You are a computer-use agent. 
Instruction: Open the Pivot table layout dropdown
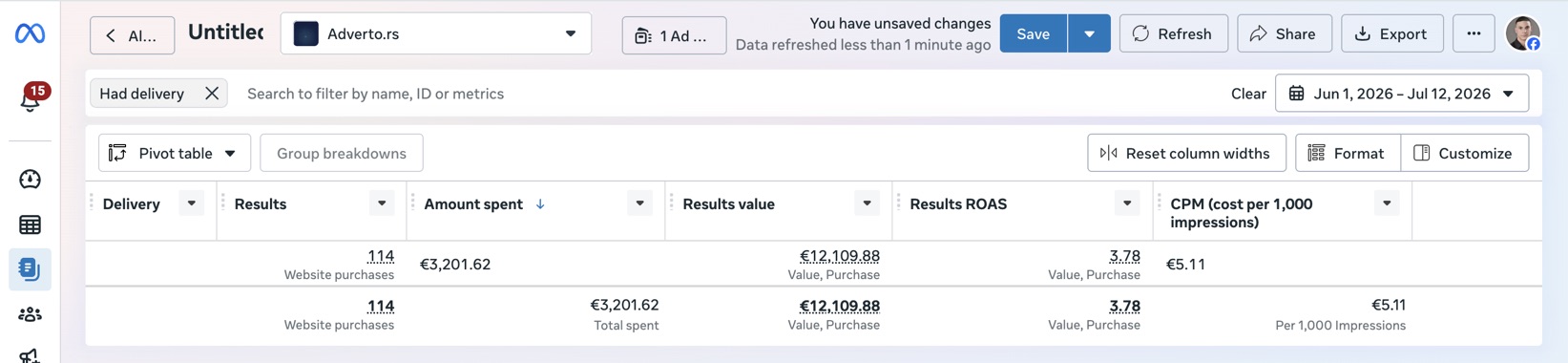pyautogui.click(x=175, y=153)
